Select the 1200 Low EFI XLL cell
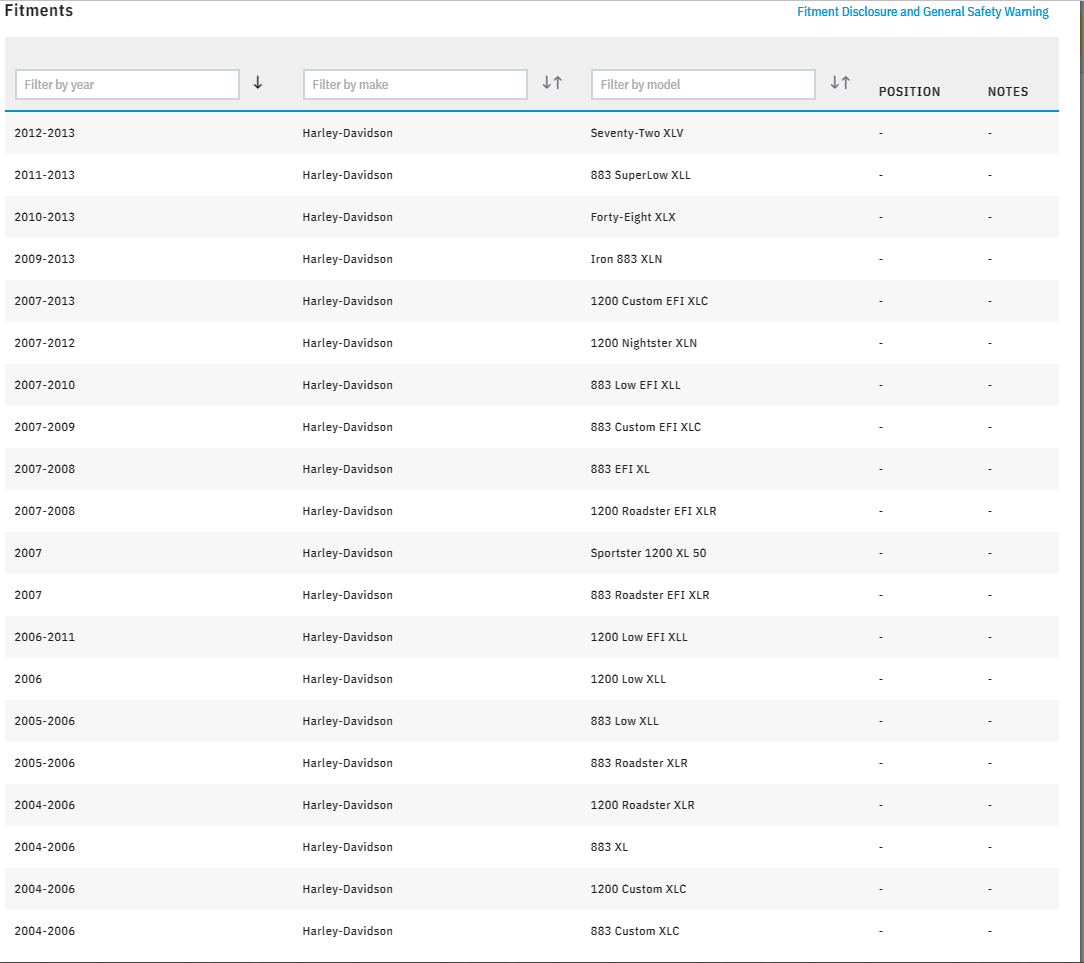 [x=639, y=637]
